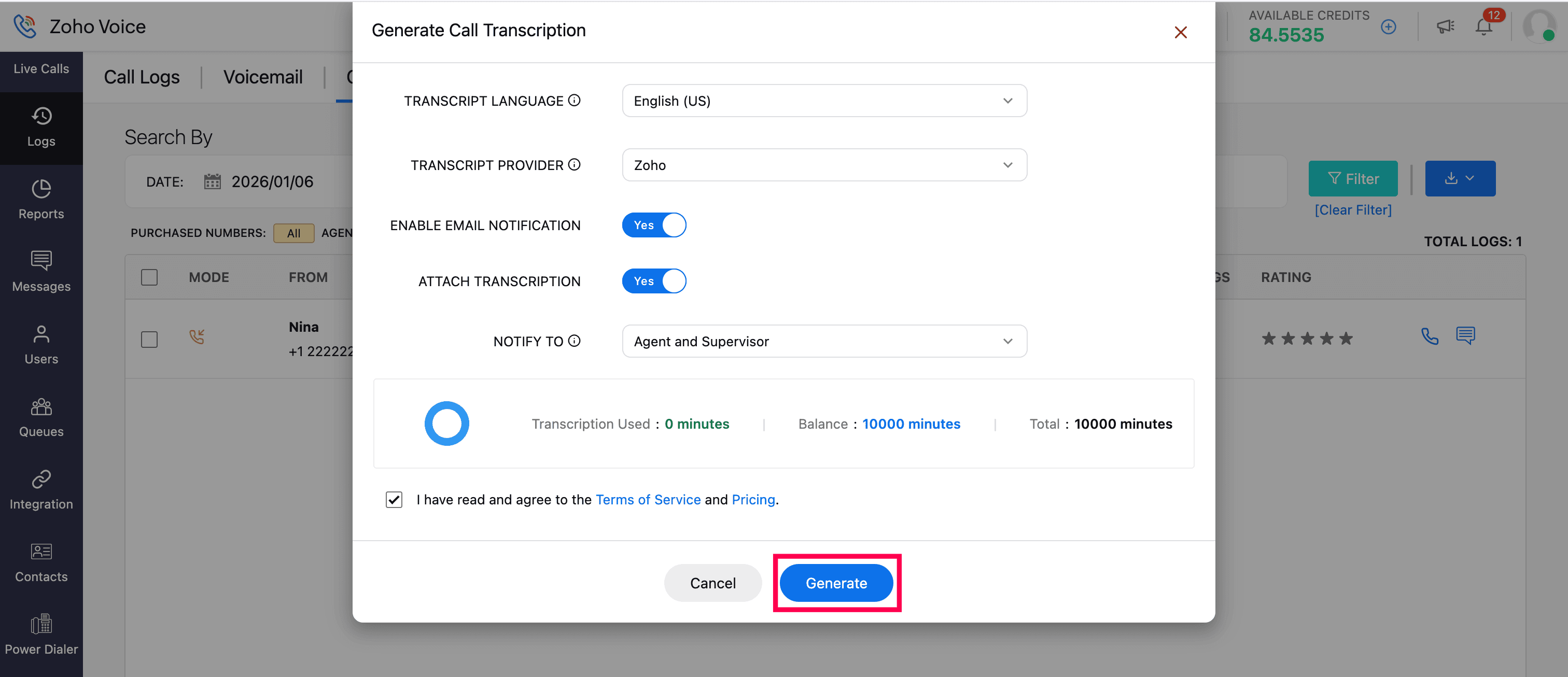
Task: Open the Transcript Provider dropdown
Action: 824,165
